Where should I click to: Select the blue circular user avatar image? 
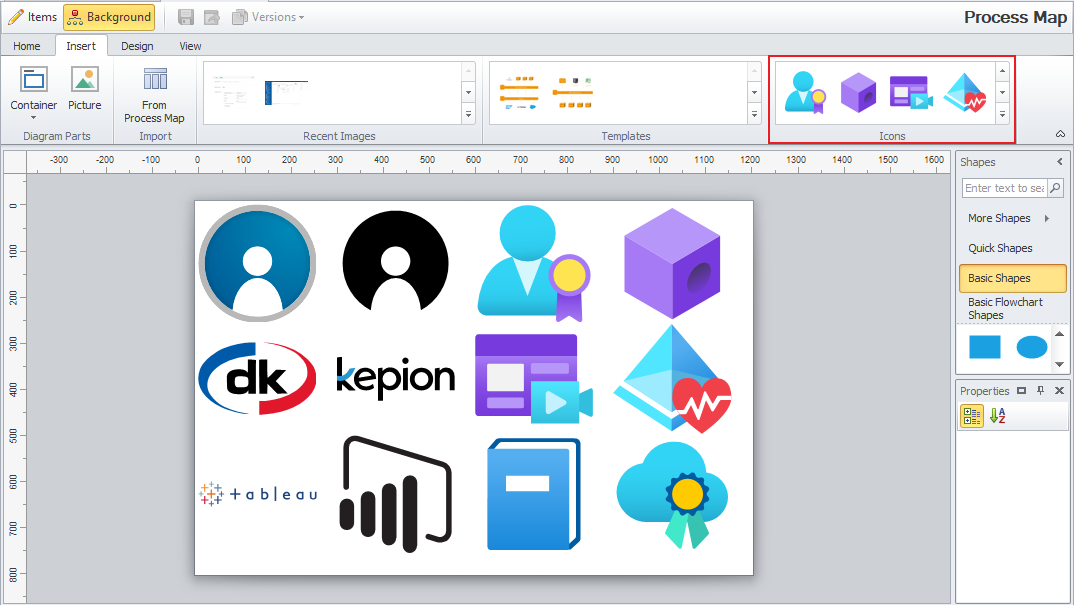pos(258,263)
